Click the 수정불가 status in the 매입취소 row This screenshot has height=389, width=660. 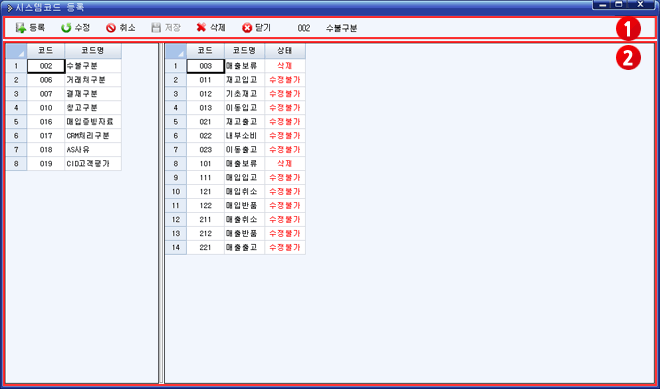pyautogui.click(x=285, y=191)
